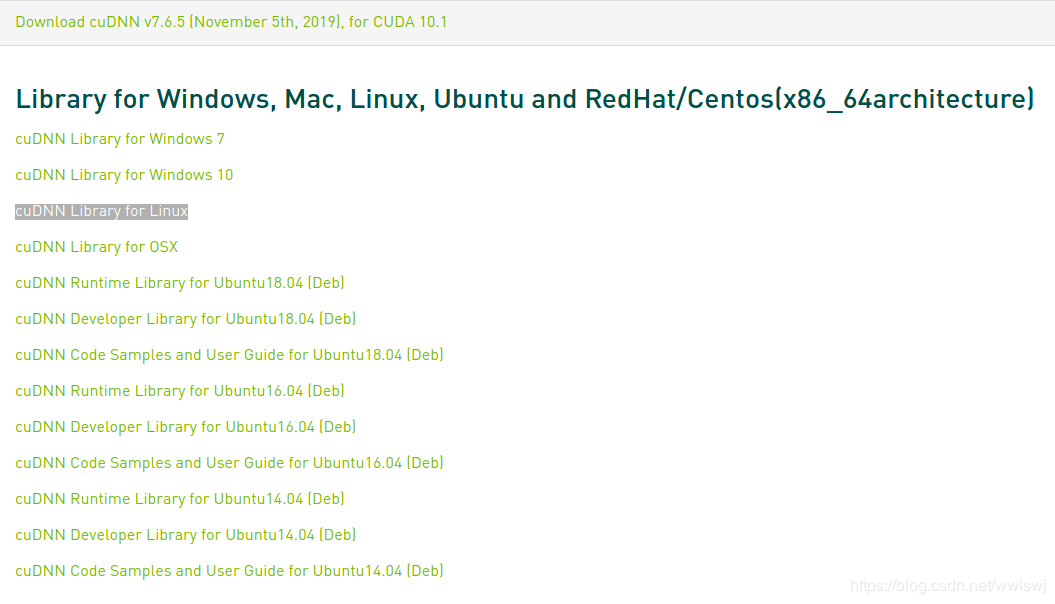Download cuDNN Runtime Library for Ubuntu18.04 Deb

(180, 283)
